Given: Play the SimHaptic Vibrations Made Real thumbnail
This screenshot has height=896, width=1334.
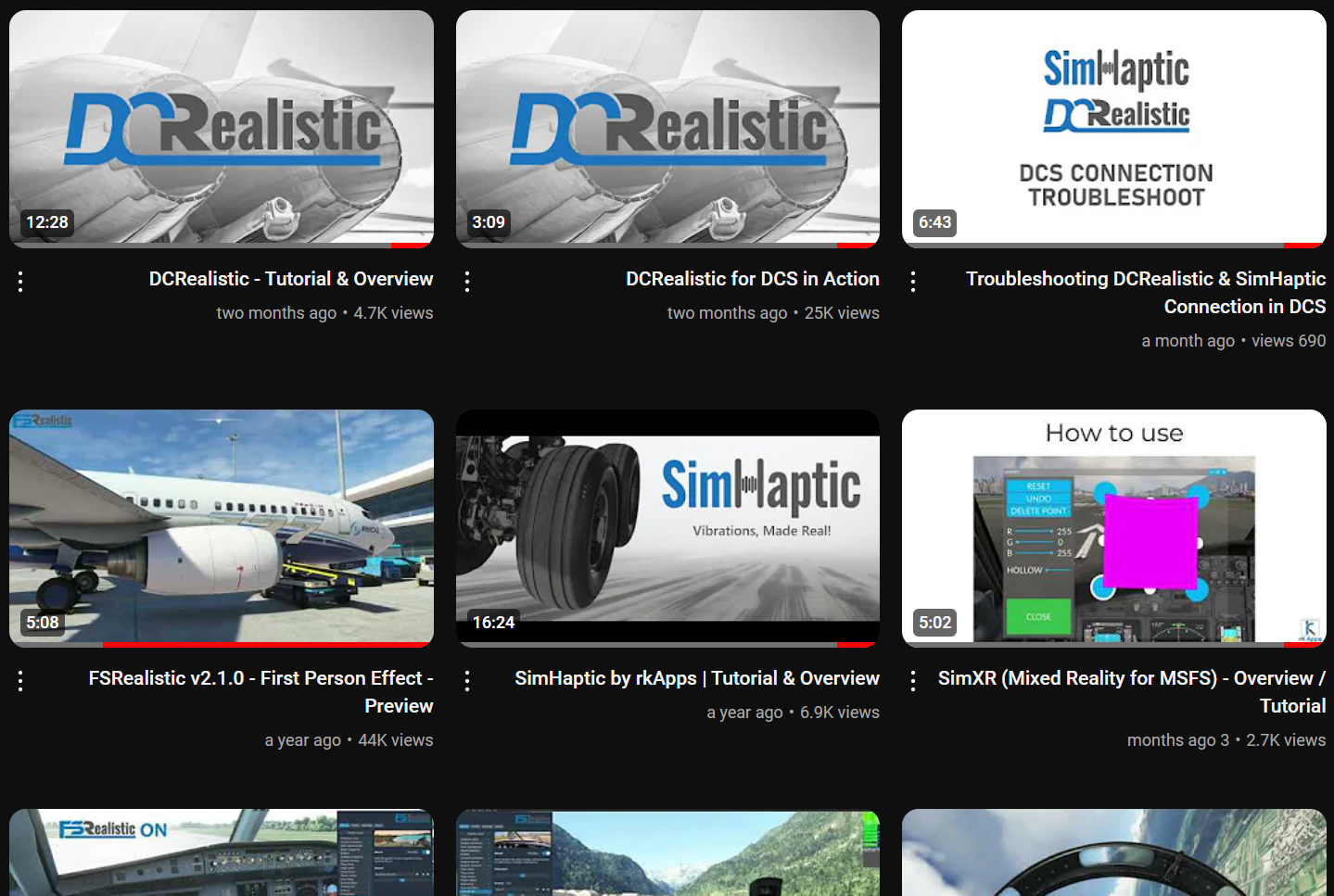Looking at the screenshot, I should (x=667, y=526).
